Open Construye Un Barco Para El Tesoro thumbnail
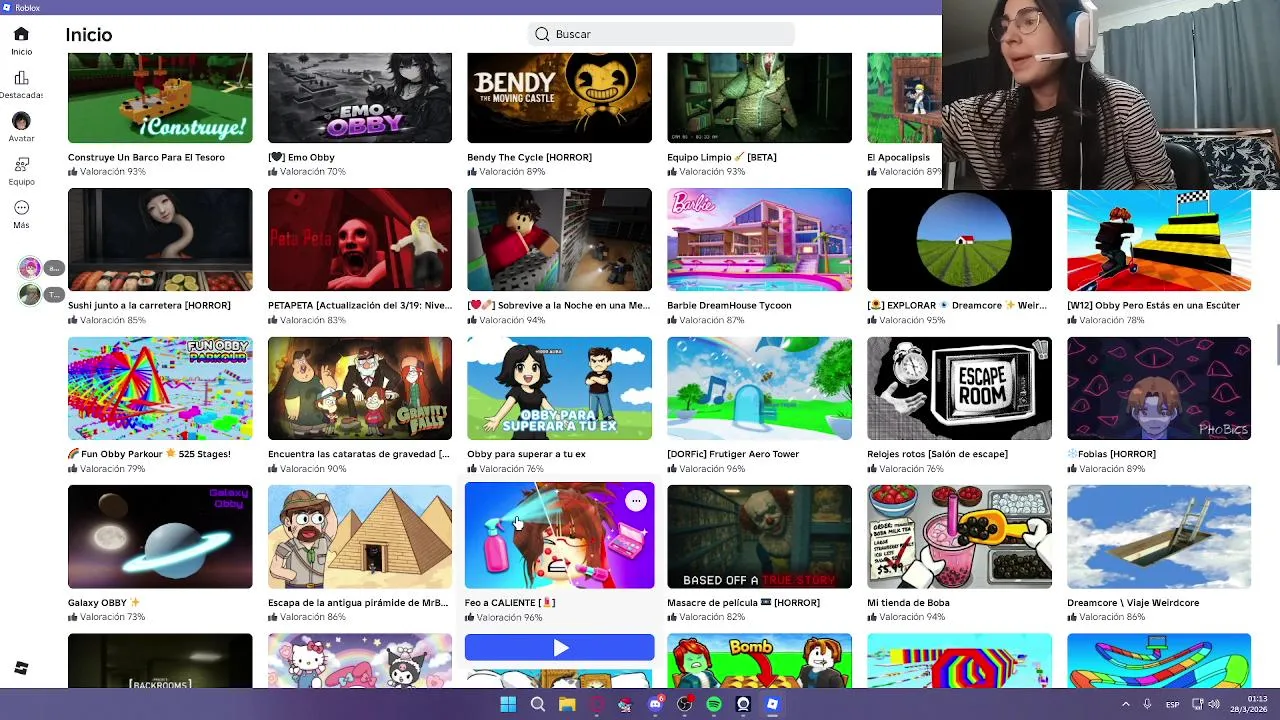This screenshot has width=1280, height=720. pos(160,98)
